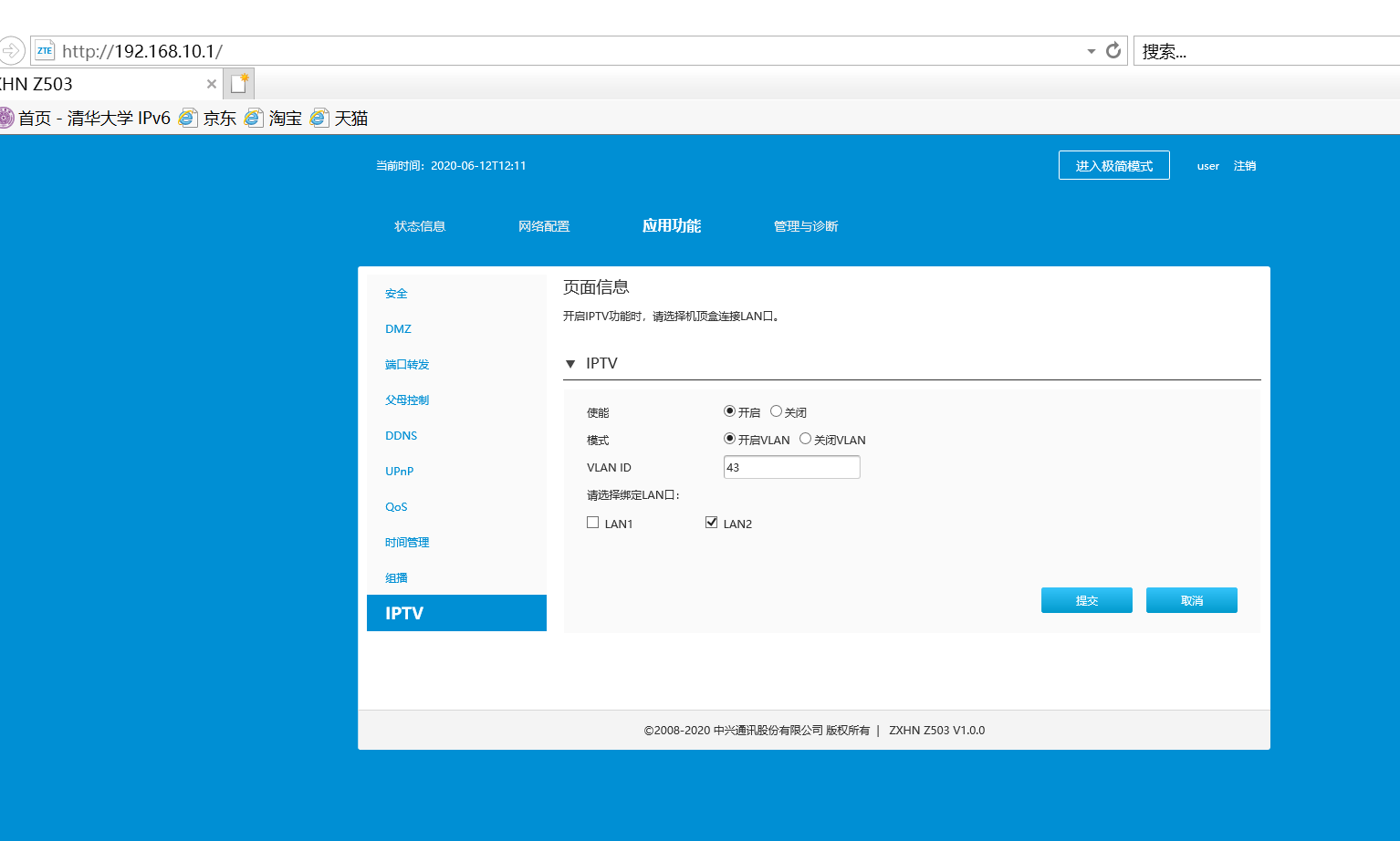Screen dimensions: 1400x841
Task: Click the ZTE site icon in address bar
Action: click(45, 50)
